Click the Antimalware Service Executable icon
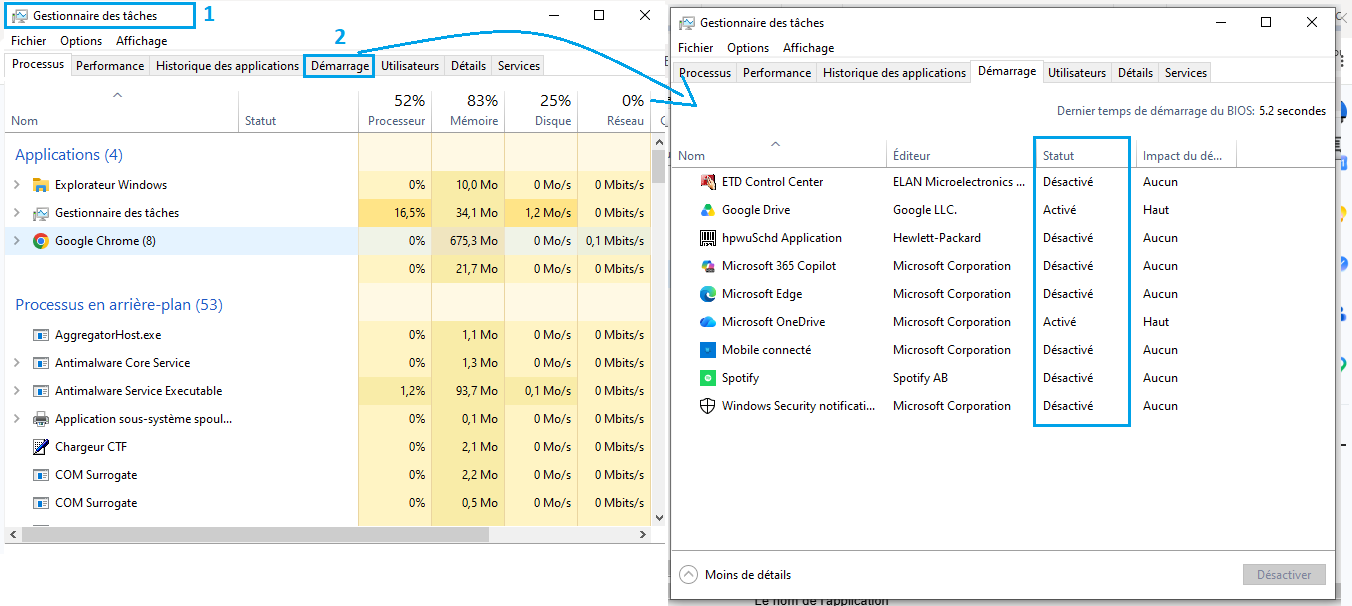The image size is (1352, 606). (41, 391)
